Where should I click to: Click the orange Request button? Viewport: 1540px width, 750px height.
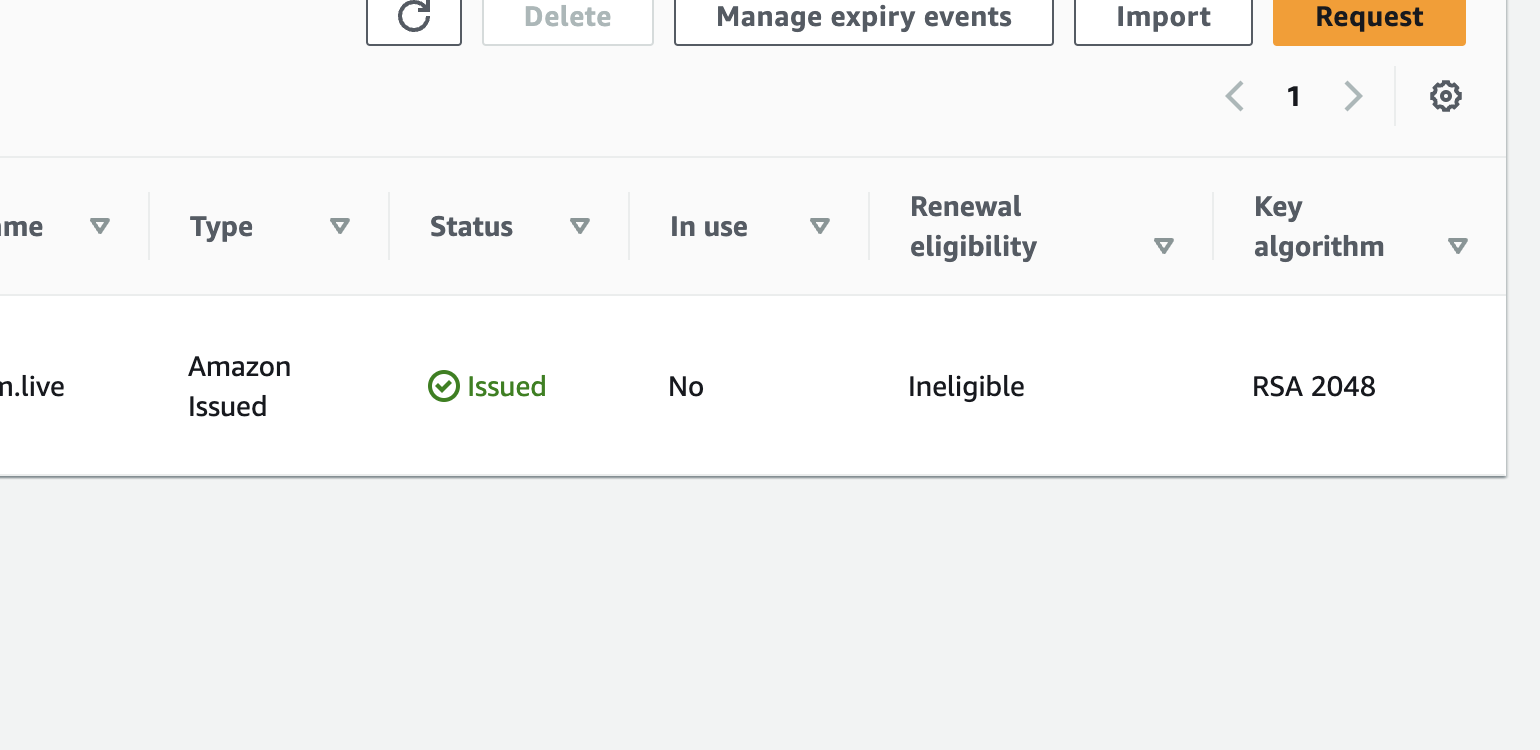(1369, 17)
